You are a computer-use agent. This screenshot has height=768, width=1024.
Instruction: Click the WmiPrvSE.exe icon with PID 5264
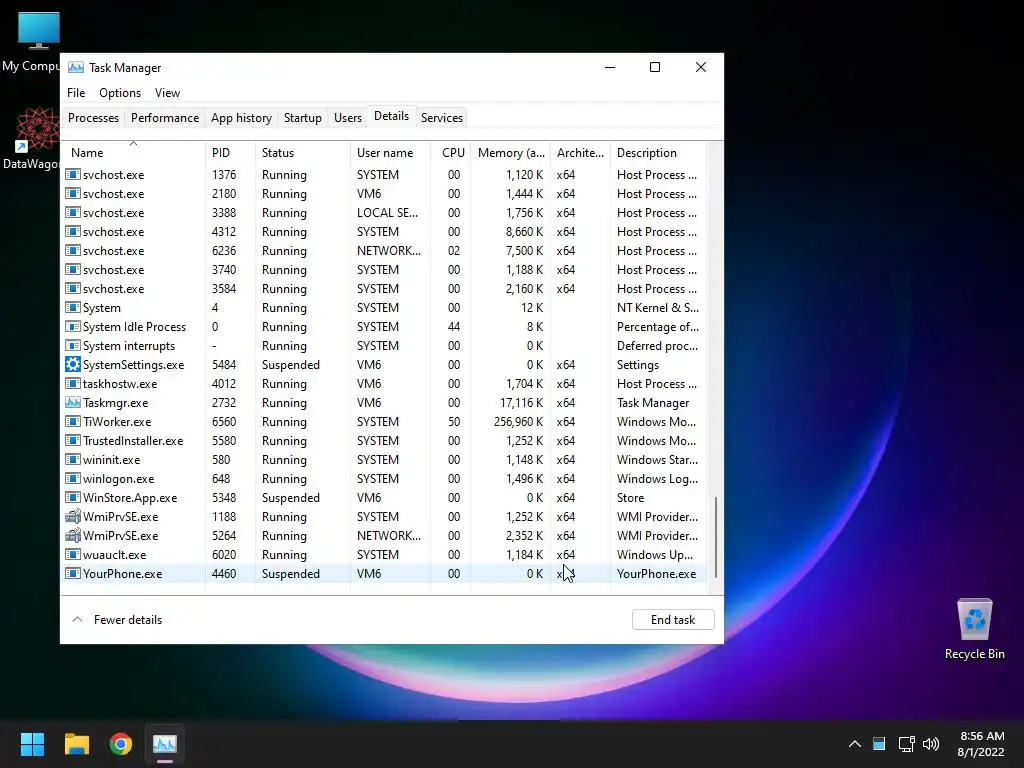tap(72, 535)
